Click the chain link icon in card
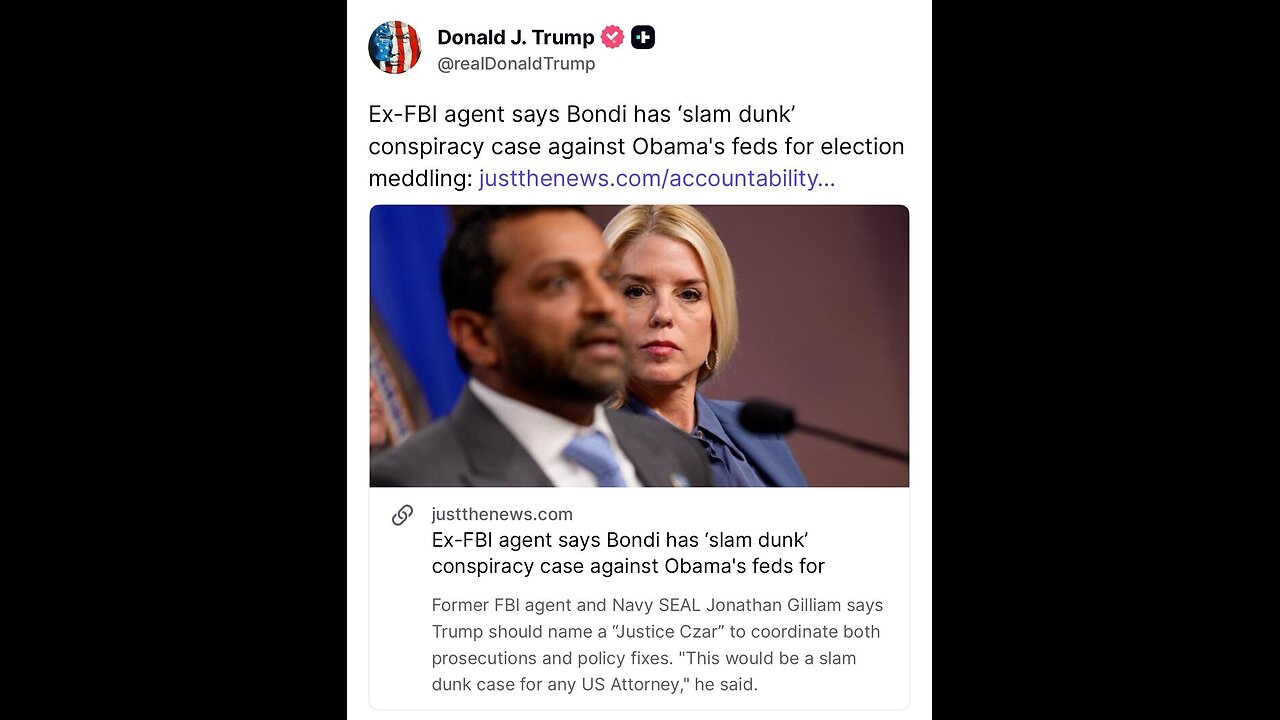This screenshot has height=720, width=1280. tap(402, 515)
